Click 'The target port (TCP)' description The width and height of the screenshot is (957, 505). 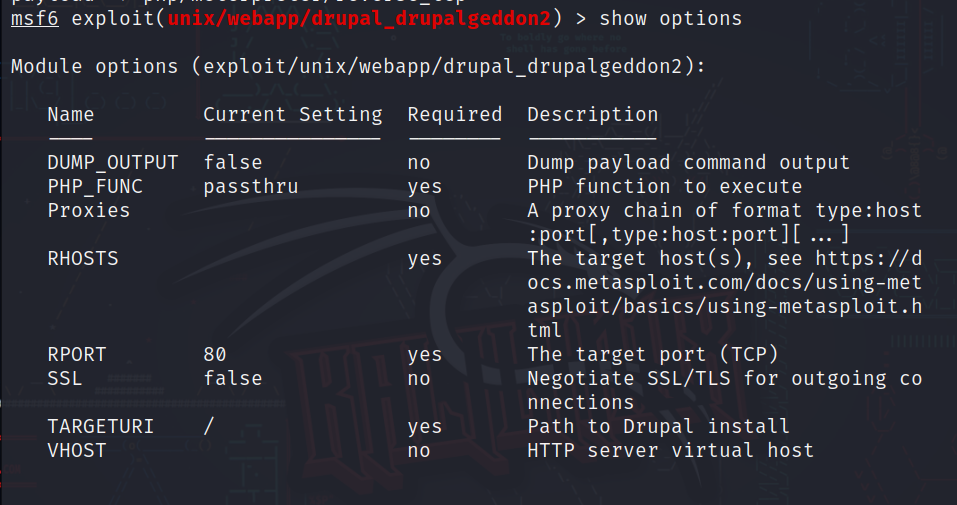[652, 355]
